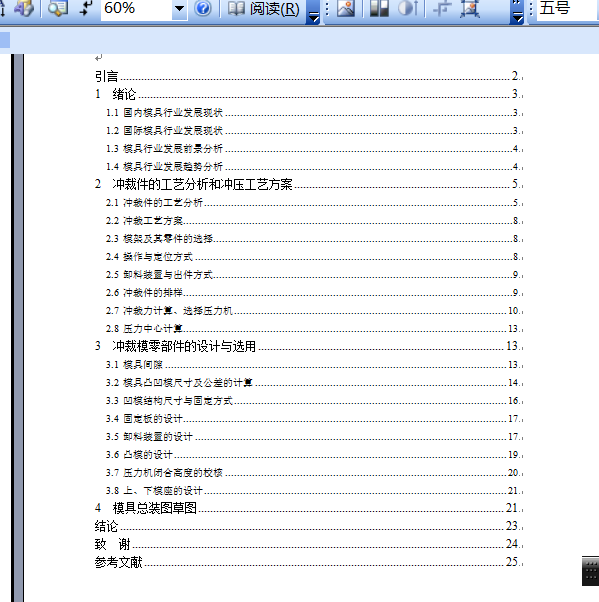Click '3.4 固定板的设计' entry
Image resolution: width=599 pixels, height=602 pixels.
tap(314, 418)
